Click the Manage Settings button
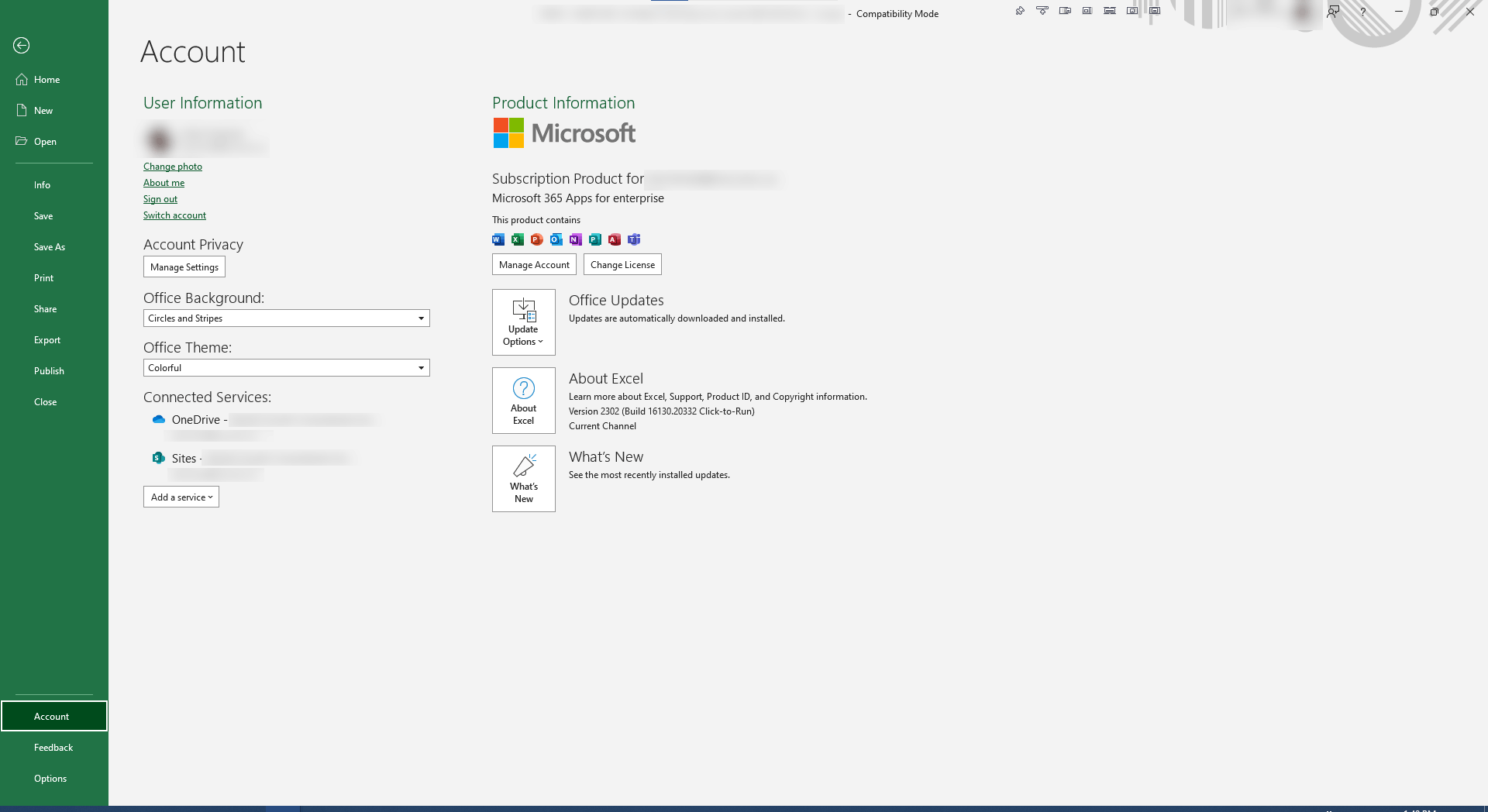 tap(184, 267)
